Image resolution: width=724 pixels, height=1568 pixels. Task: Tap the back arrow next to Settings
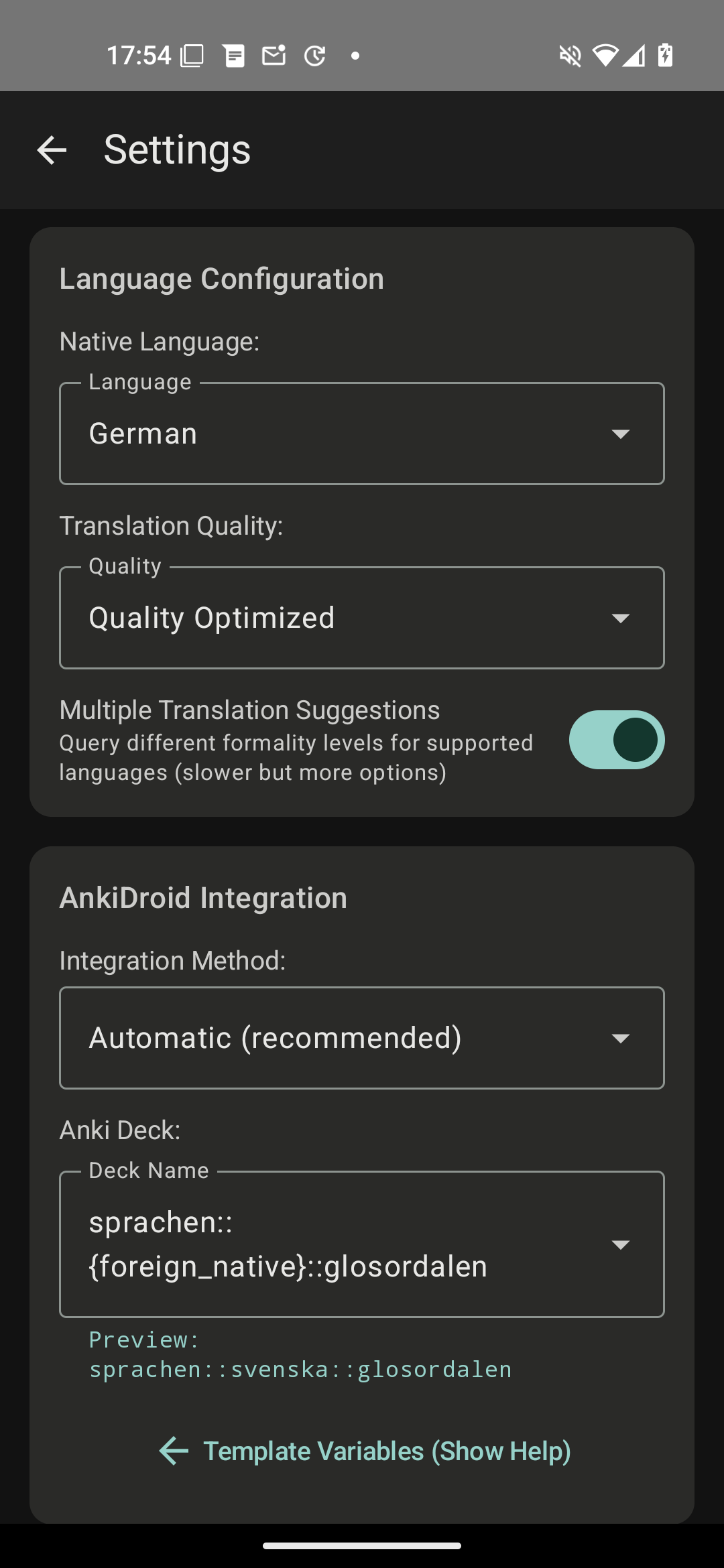52,149
